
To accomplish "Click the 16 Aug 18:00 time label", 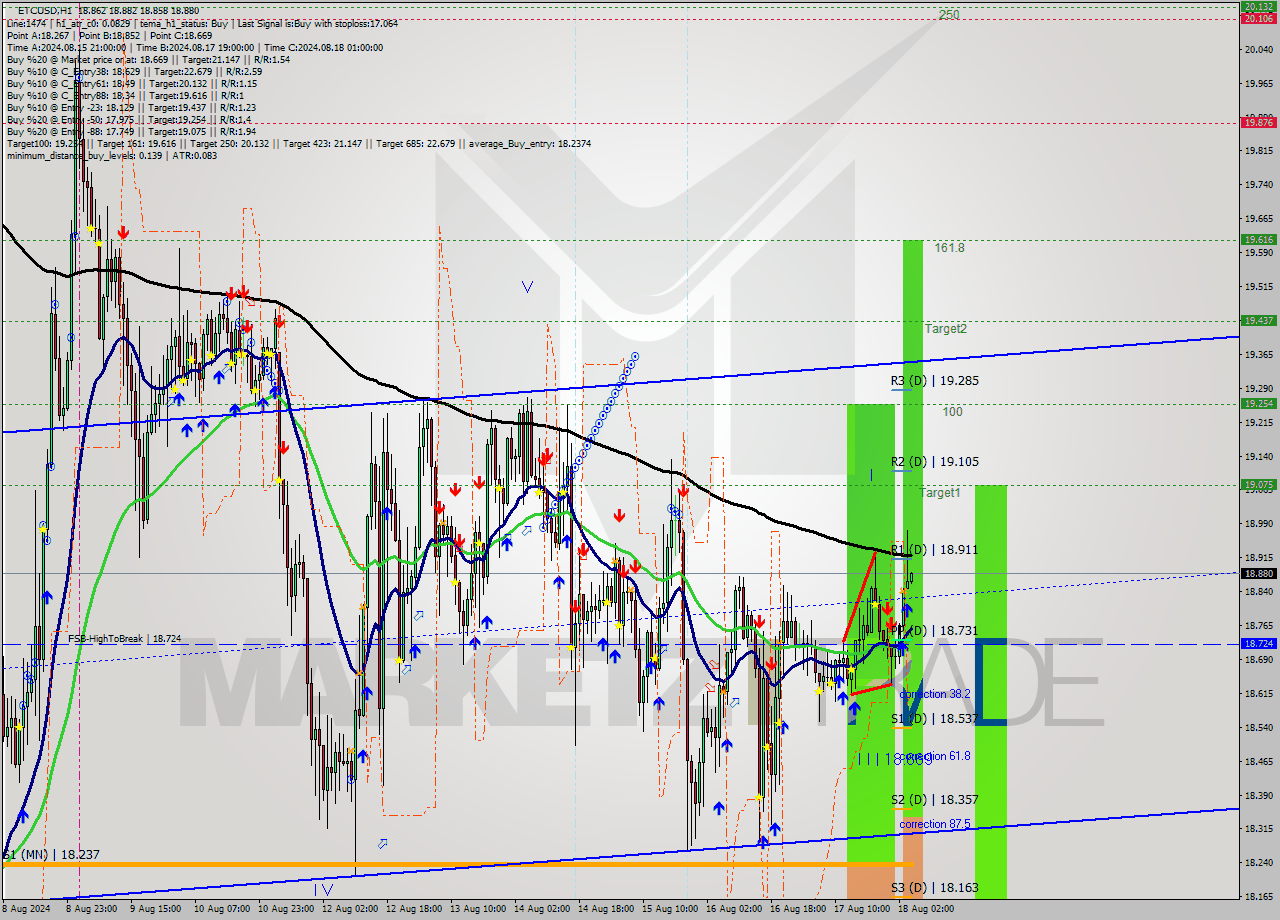I will 797,909.
